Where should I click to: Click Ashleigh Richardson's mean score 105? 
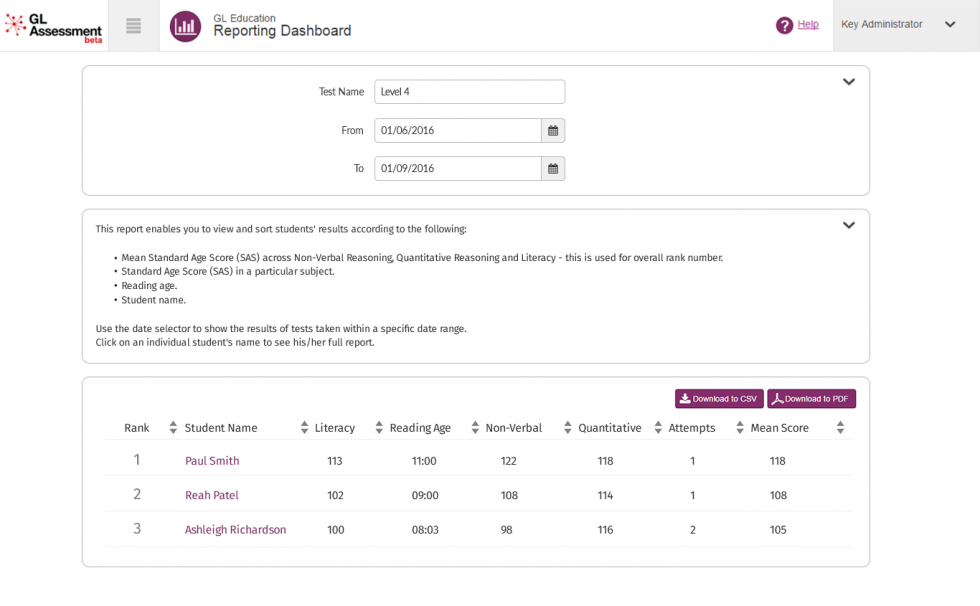(x=778, y=530)
